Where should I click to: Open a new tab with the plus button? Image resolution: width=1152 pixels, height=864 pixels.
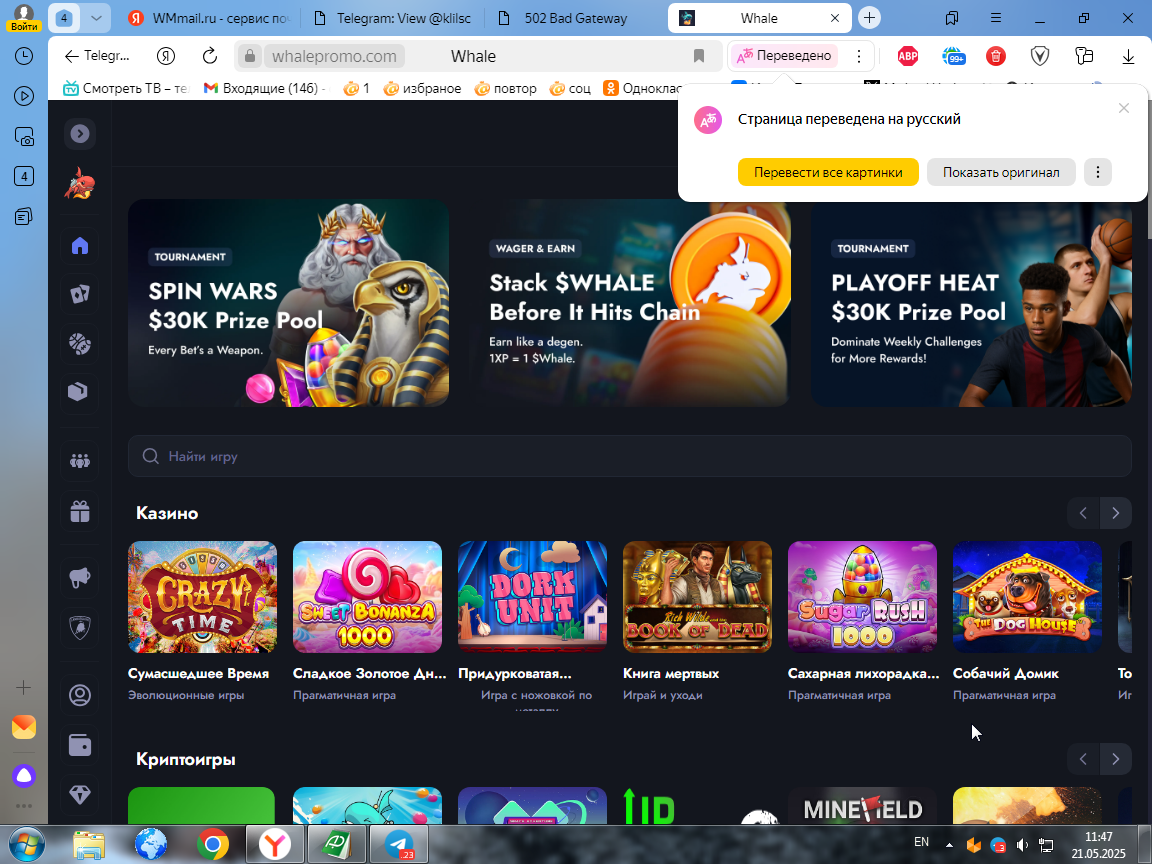tap(869, 18)
